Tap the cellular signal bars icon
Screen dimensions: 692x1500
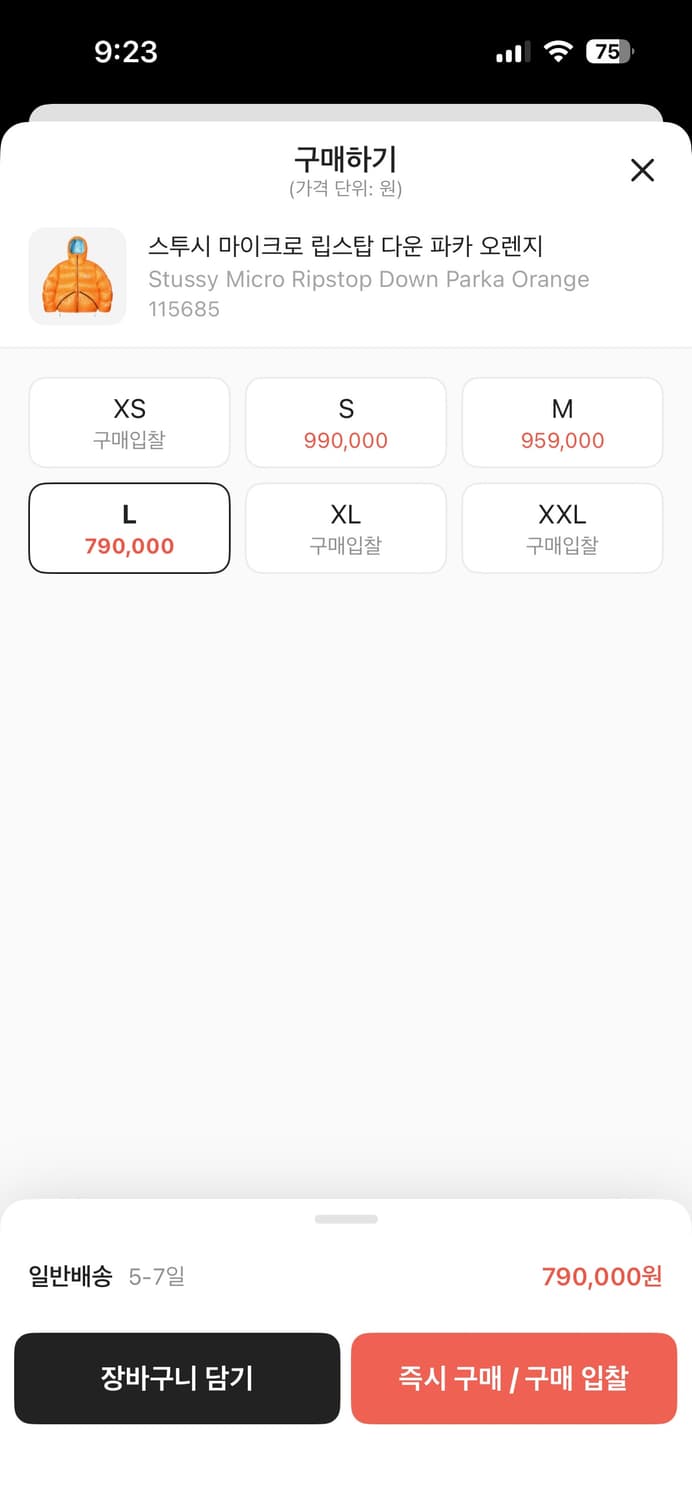pyautogui.click(x=513, y=53)
